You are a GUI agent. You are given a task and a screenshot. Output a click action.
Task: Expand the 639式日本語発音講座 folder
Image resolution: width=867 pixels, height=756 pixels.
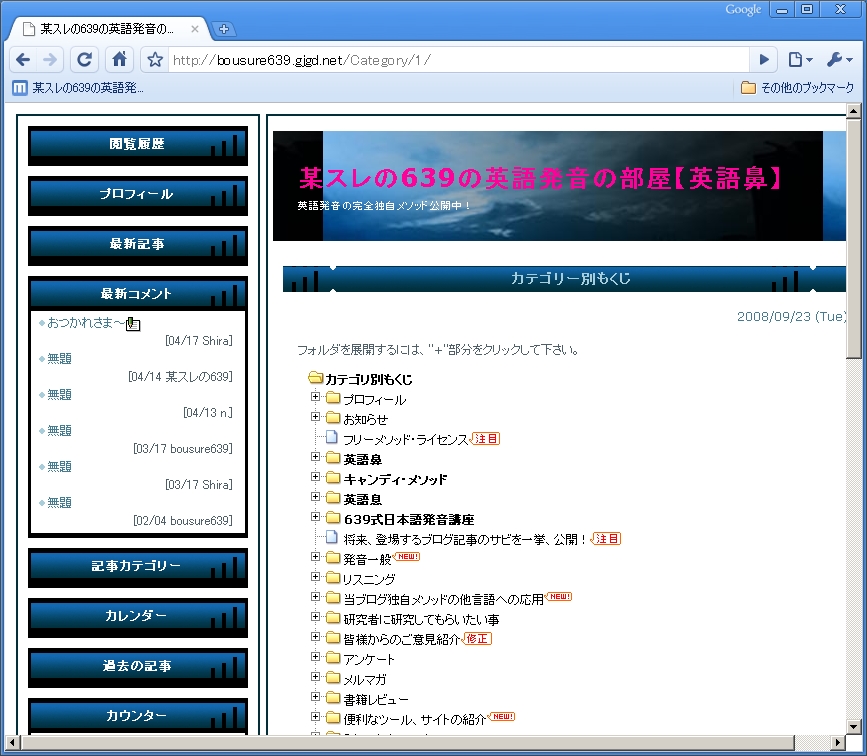315,517
